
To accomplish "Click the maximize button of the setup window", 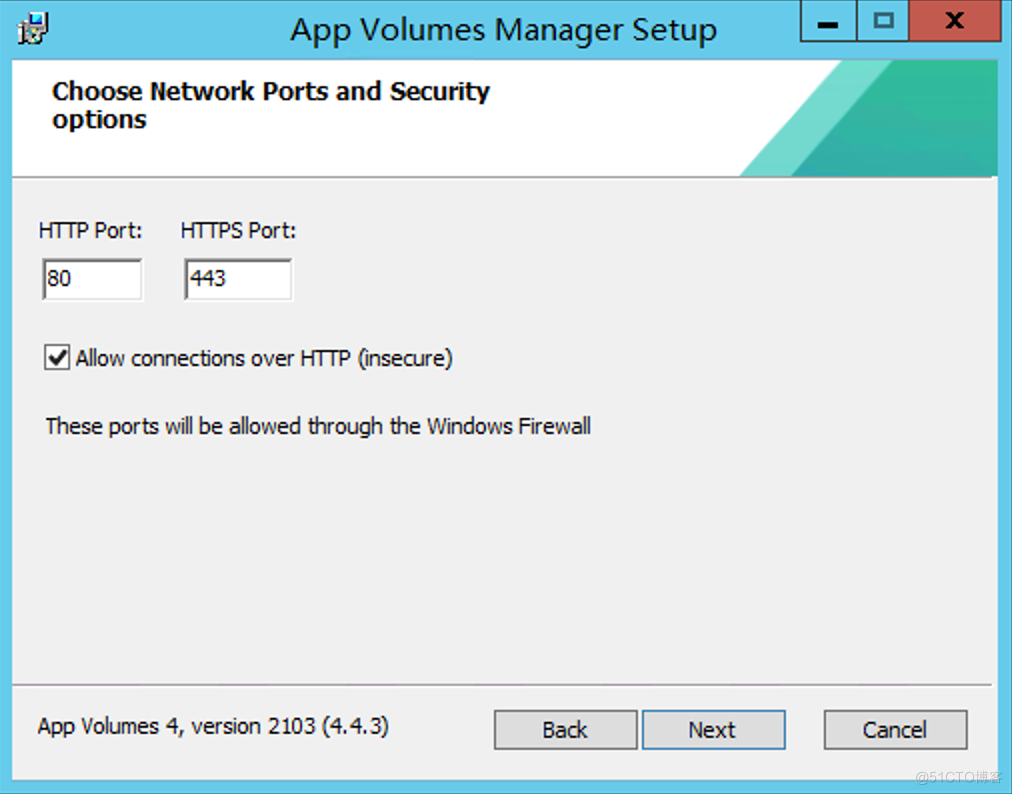I will click(882, 21).
